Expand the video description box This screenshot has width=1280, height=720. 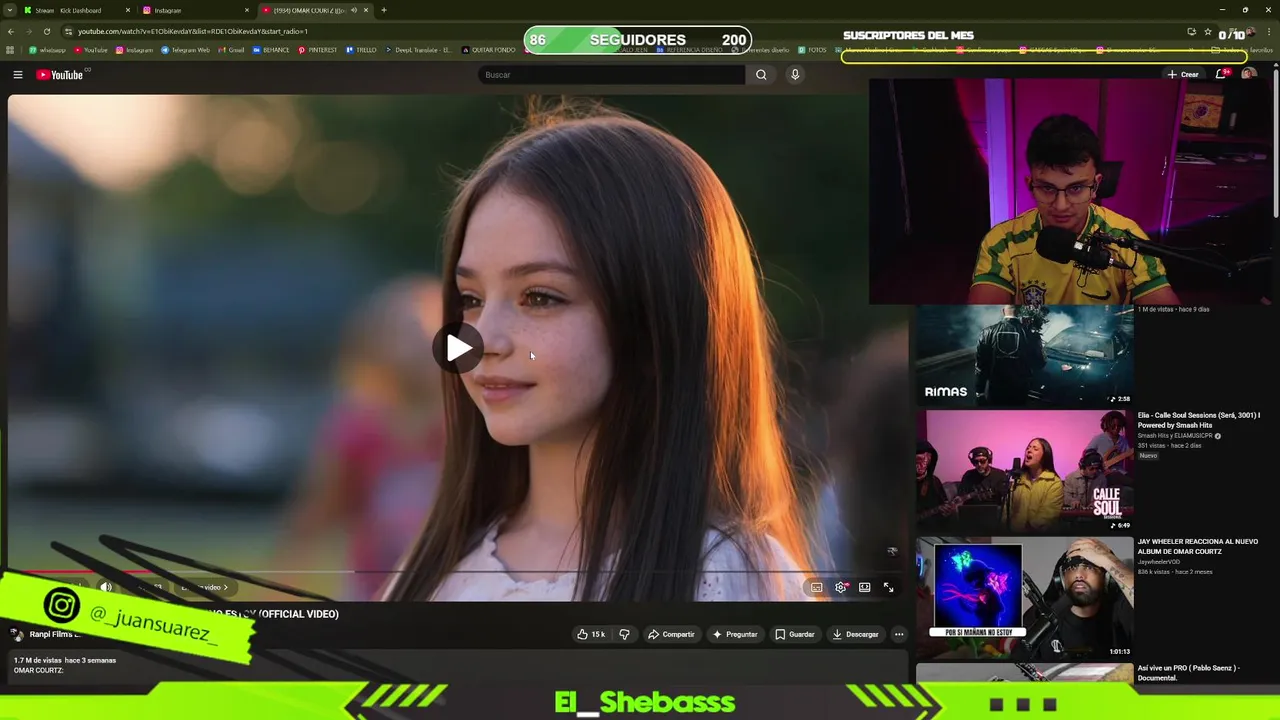coord(458,667)
